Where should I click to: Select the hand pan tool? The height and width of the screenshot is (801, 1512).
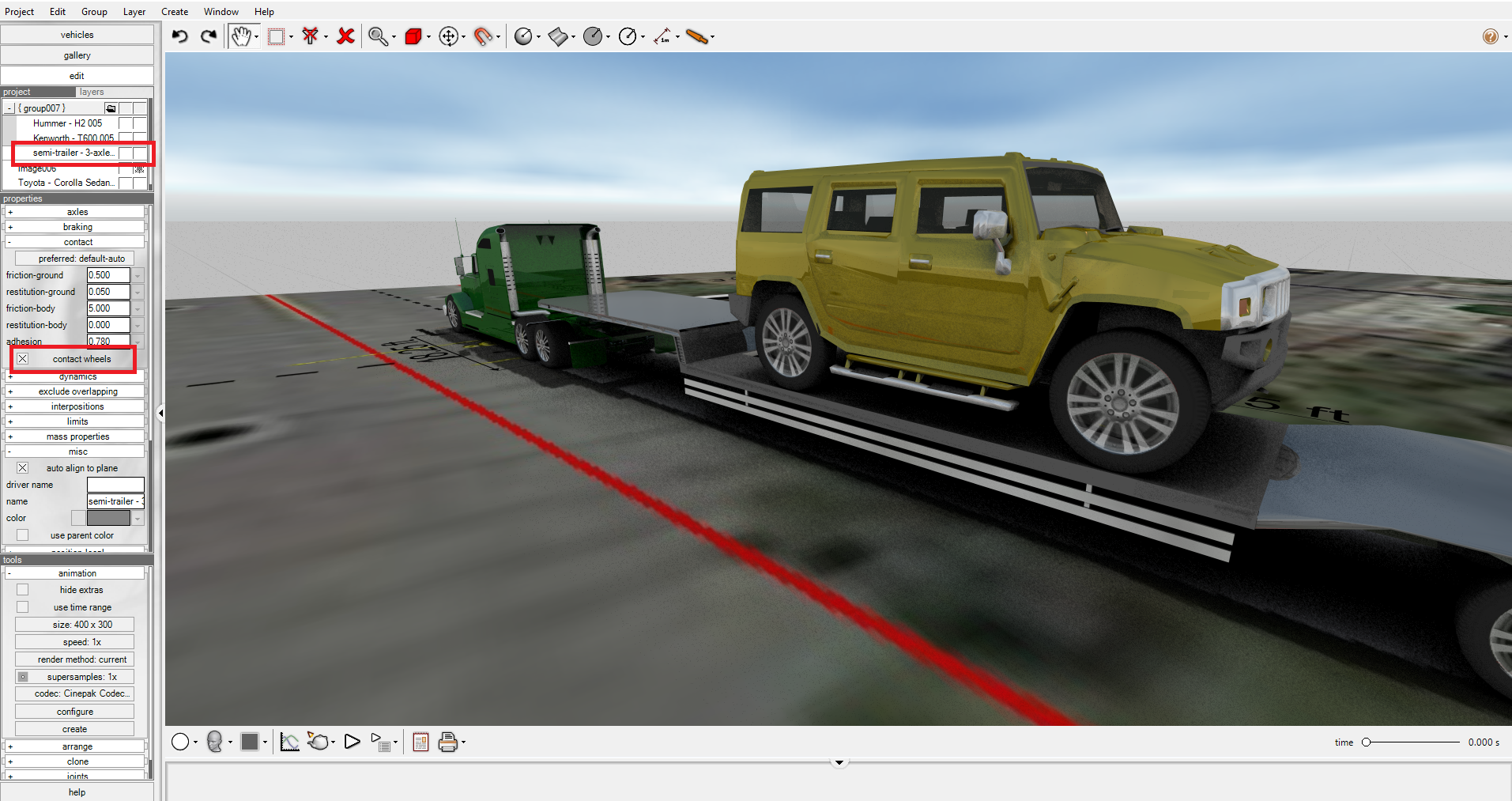point(241,36)
